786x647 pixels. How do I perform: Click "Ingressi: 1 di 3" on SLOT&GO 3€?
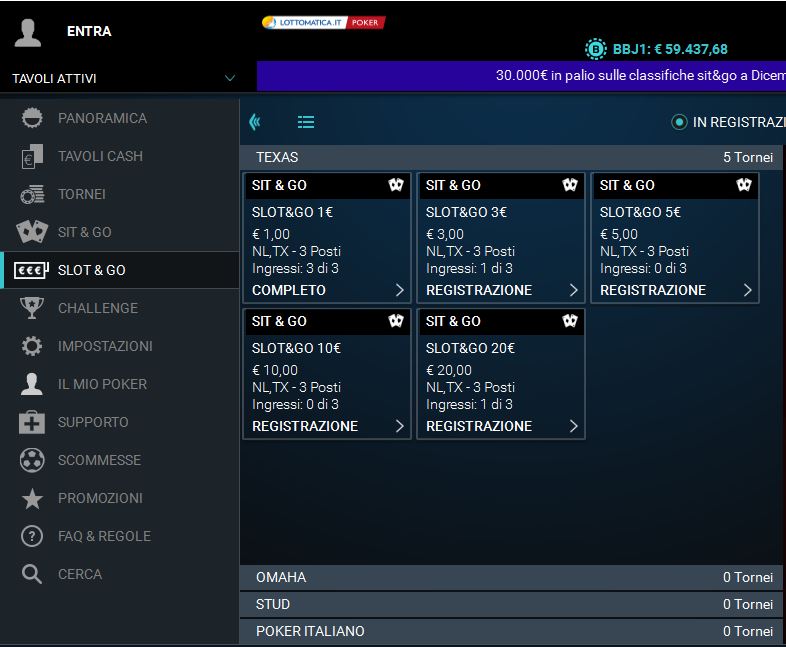(469, 269)
